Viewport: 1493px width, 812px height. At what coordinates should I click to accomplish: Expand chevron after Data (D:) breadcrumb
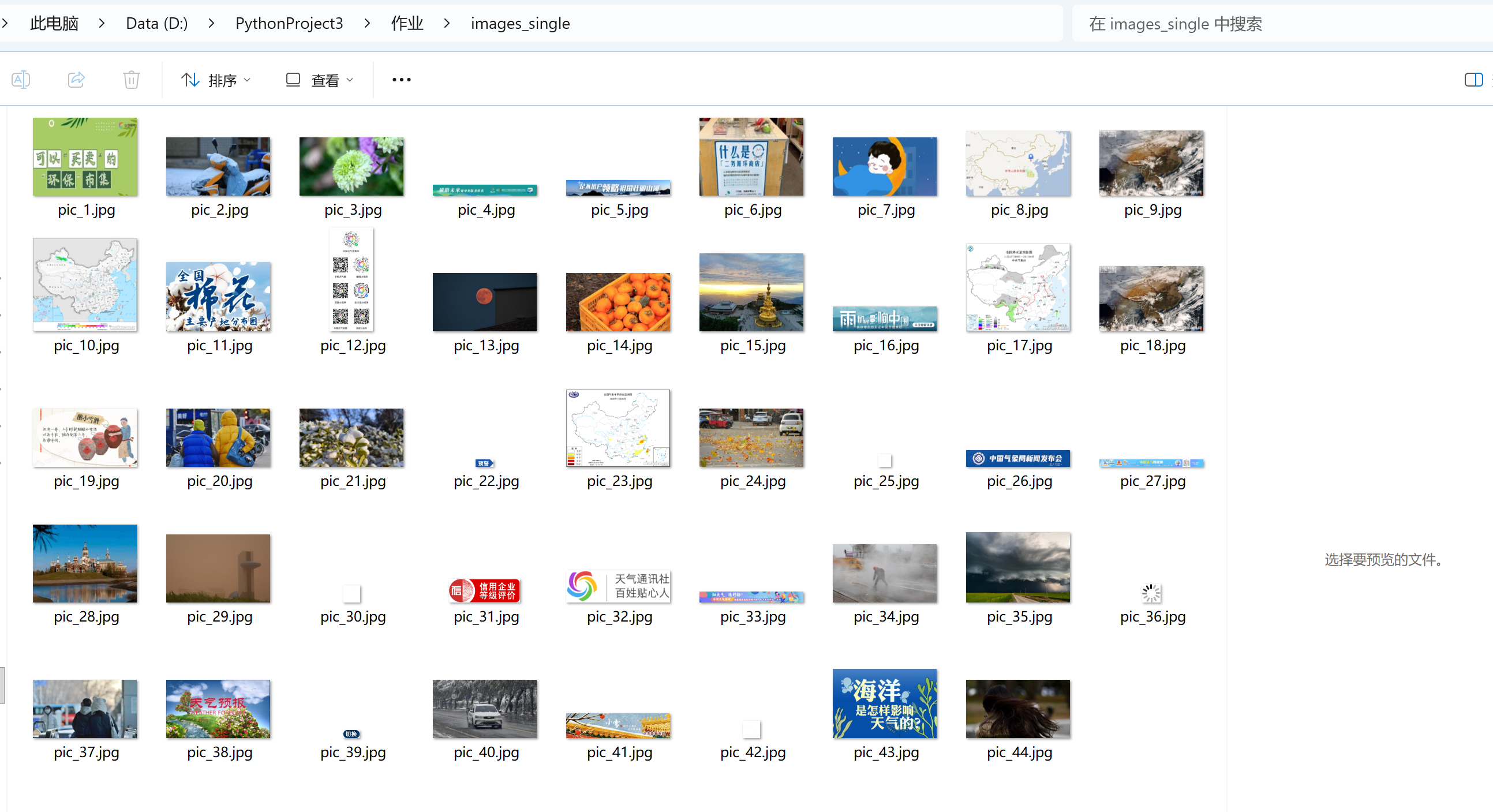(x=212, y=23)
